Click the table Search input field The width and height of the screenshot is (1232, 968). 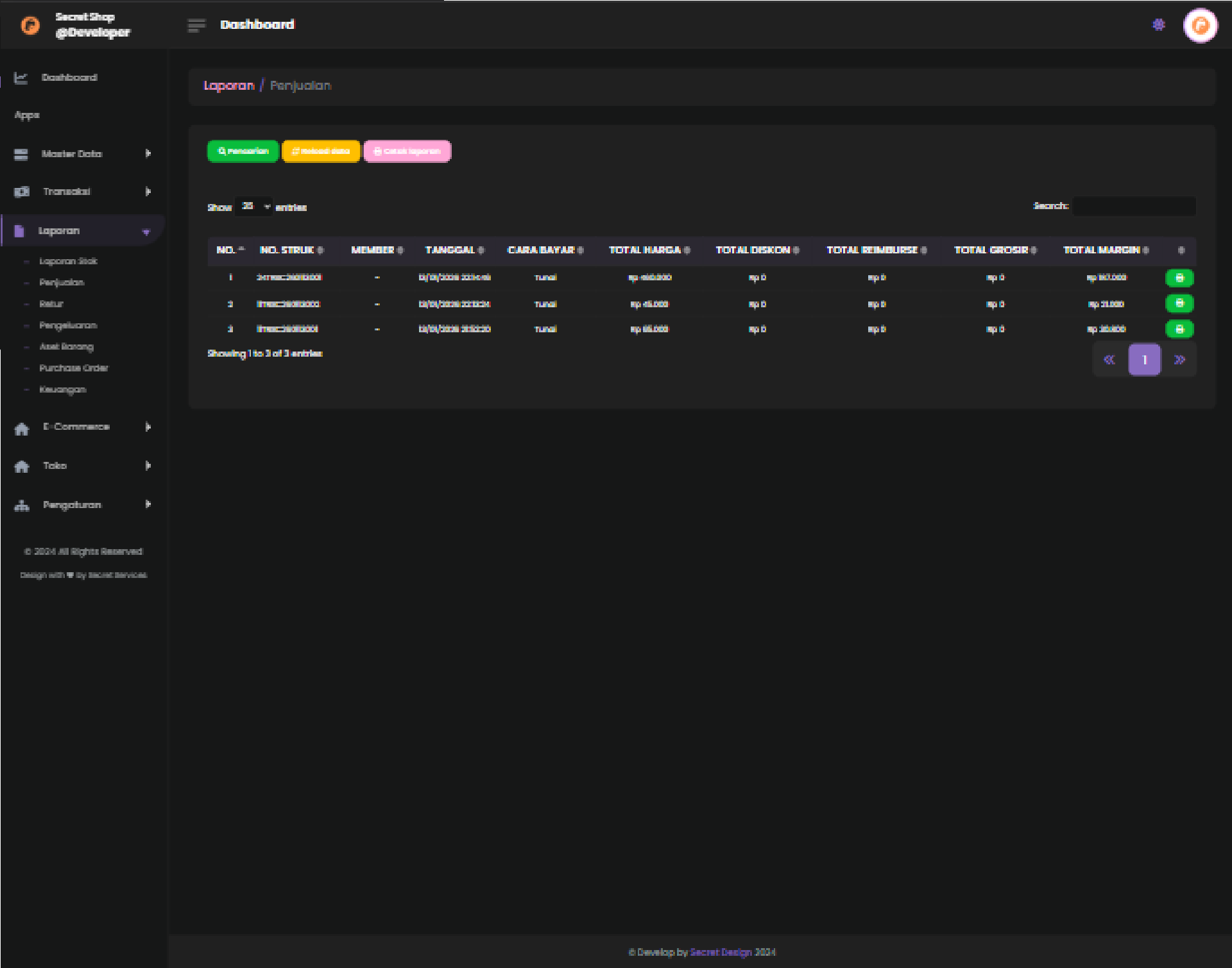1134,206
